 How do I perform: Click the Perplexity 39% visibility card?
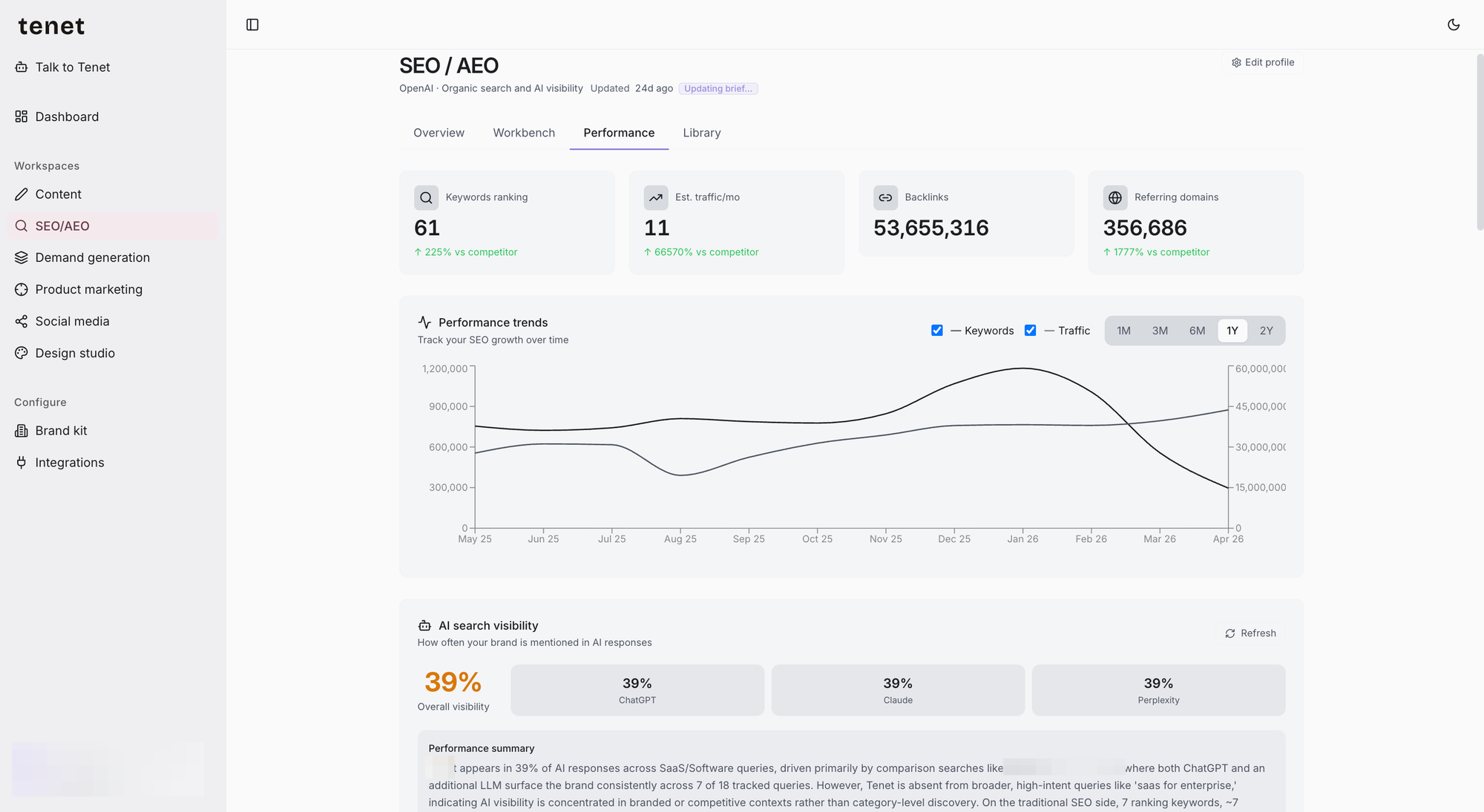click(1158, 690)
